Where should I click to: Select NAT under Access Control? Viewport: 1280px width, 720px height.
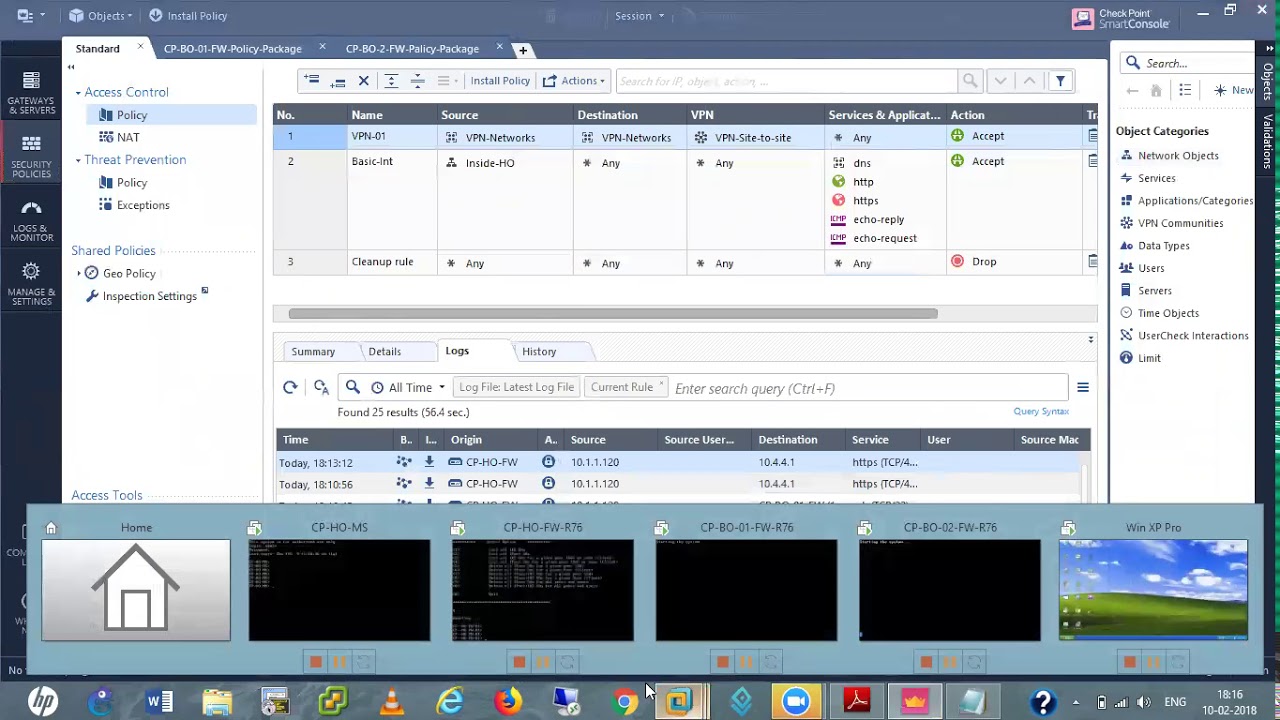pyautogui.click(x=128, y=138)
